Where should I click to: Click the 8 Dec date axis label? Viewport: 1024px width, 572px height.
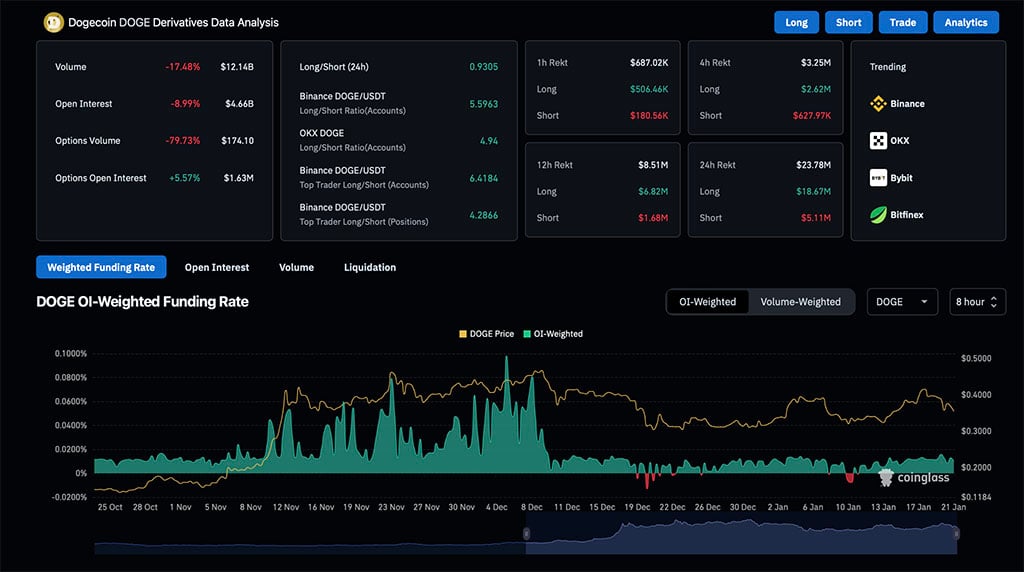(532, 507)
